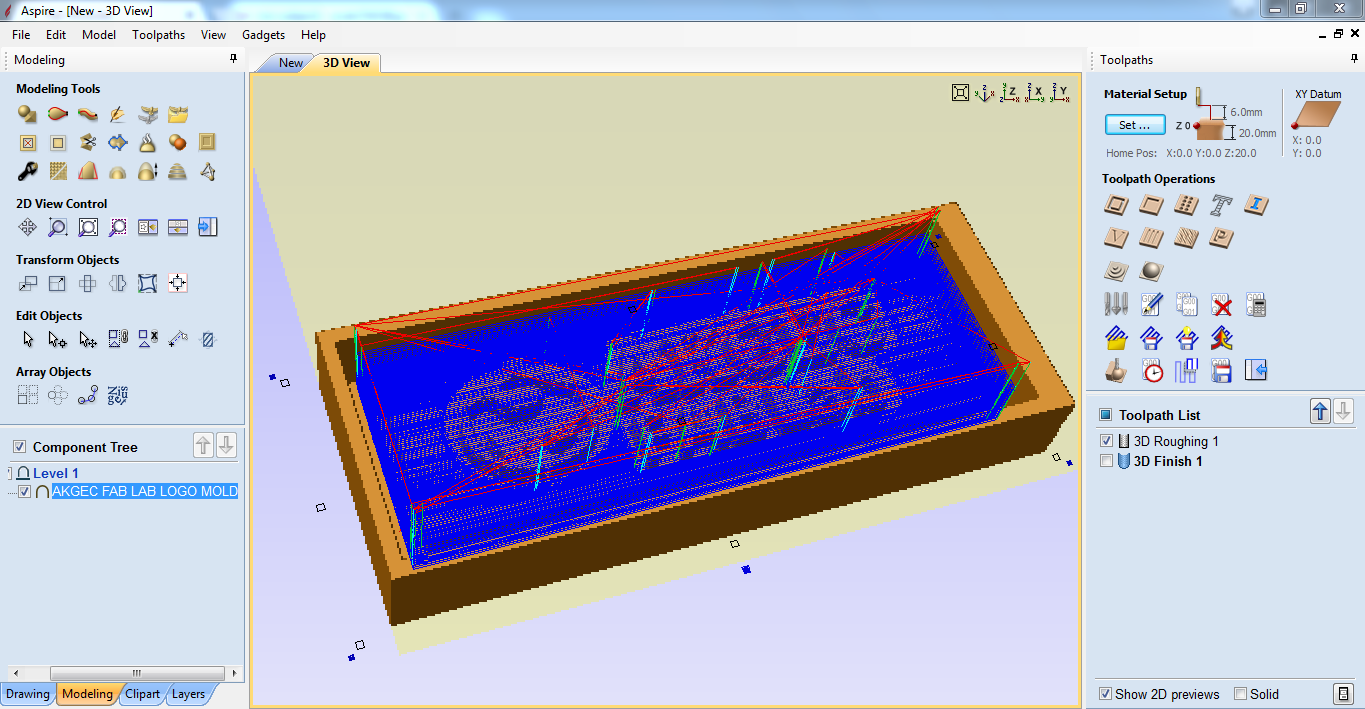Open the Inlay Toolpath blue I icon
This screenshot has width=1365, height=709.
(x=1256, y=206)
